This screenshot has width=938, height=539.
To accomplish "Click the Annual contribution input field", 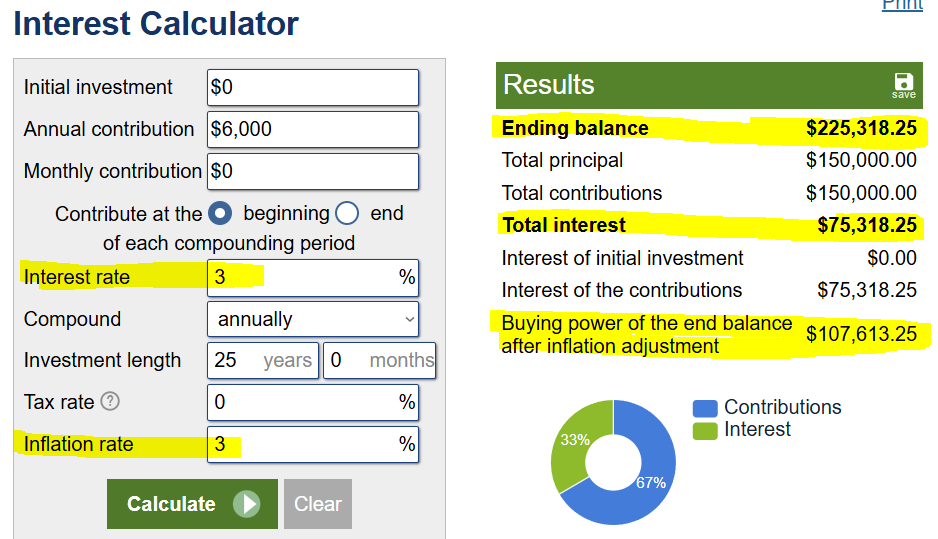I will pyautogui.click(x=313, y=129).
